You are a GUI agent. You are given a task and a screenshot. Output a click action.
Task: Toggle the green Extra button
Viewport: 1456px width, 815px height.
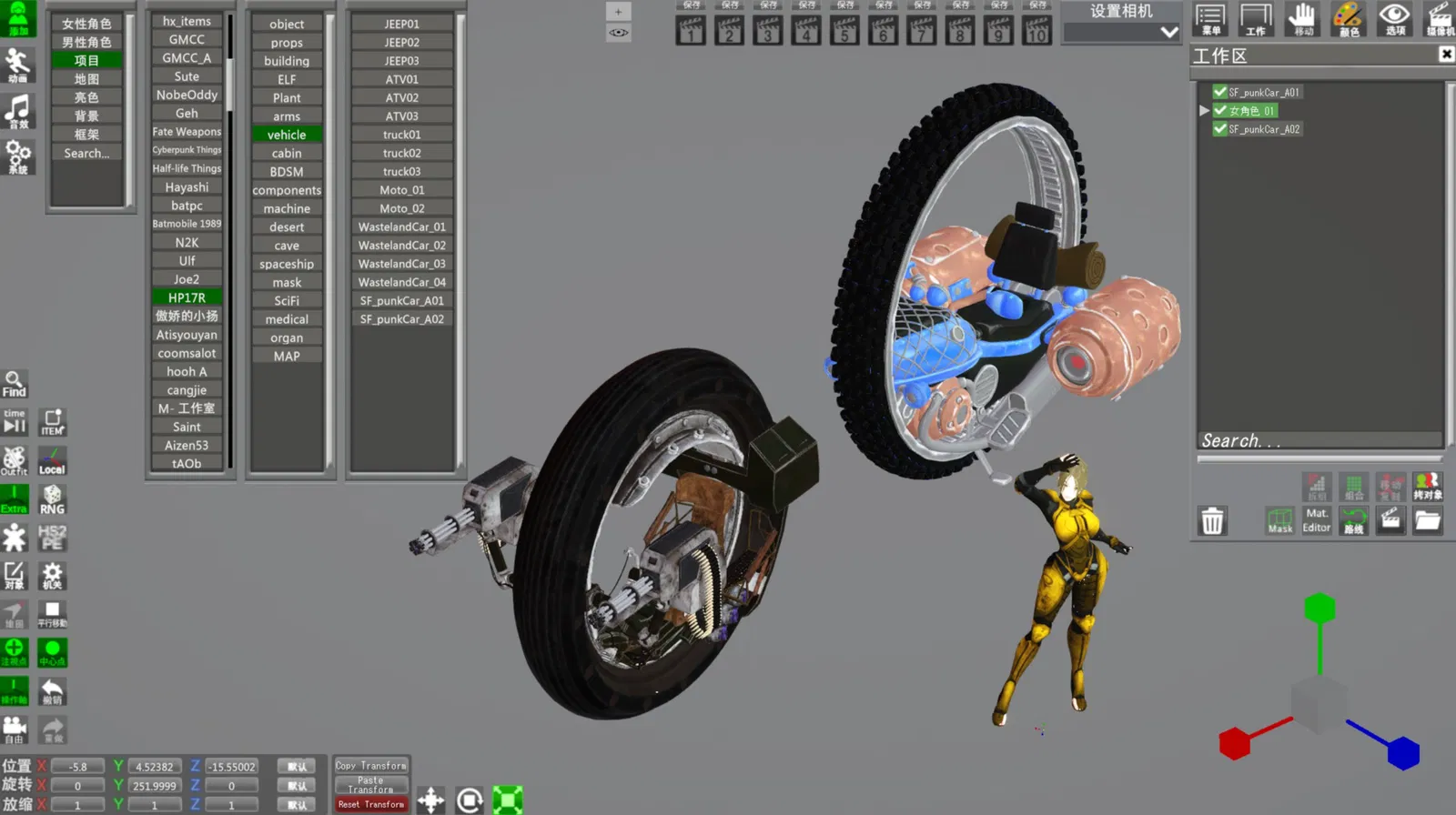coord(14,499)
